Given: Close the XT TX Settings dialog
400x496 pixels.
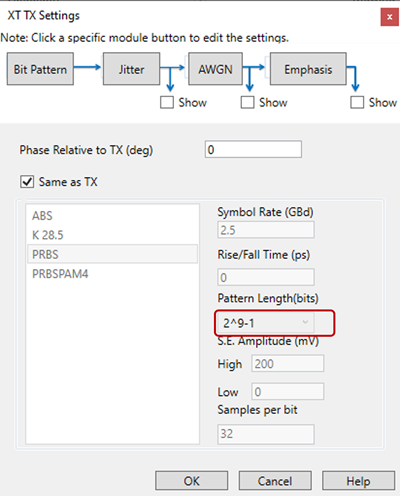Looking at the screenshot, I should [x=390, y=17].
